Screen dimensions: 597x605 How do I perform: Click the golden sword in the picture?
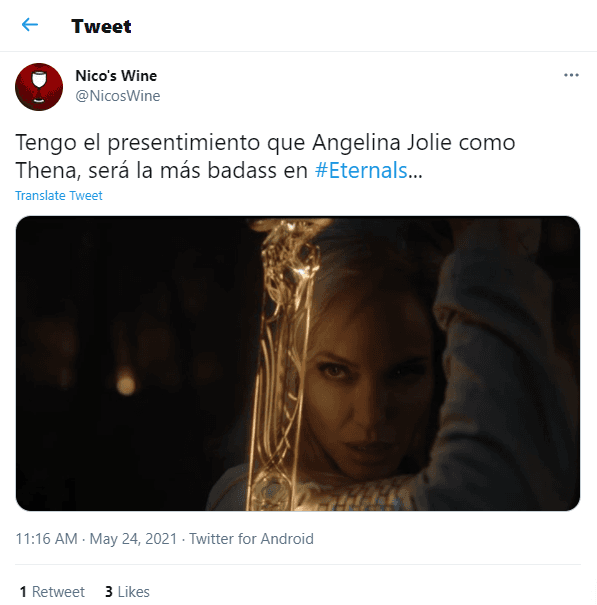(282, 363)
